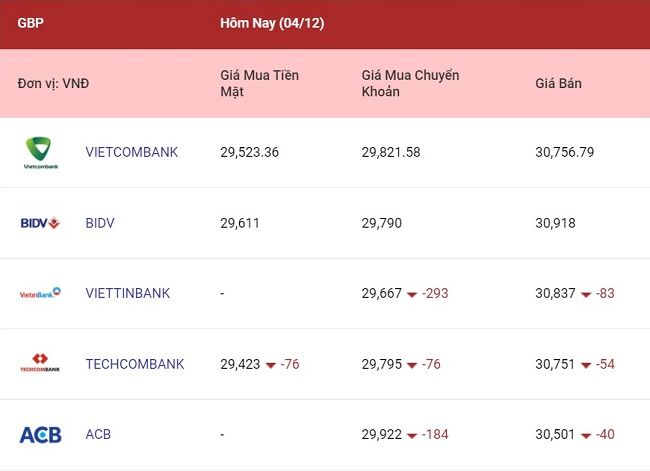Screen dimensions: 650x471
Task: Select the GBP currency header
Action: (30, 23)
